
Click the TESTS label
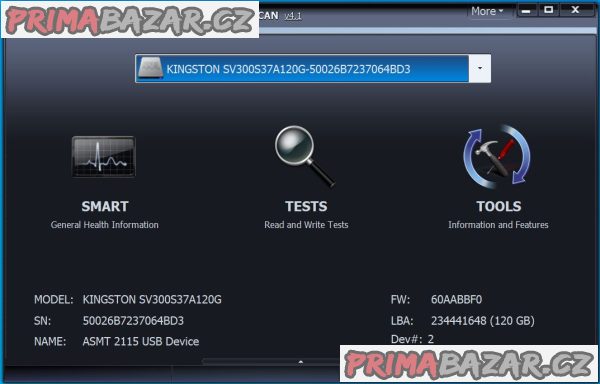(x=306, y=207)
